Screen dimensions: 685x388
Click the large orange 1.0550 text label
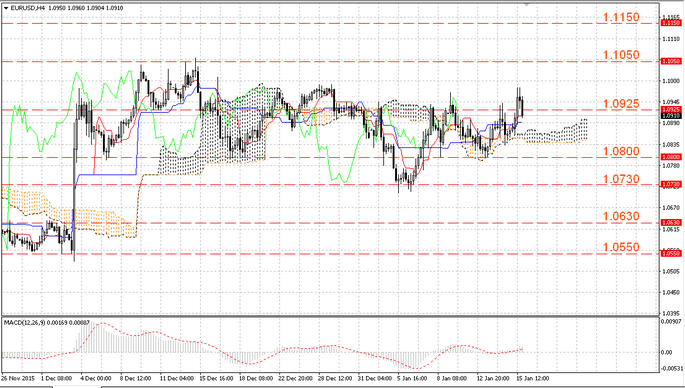[x=621, y=247]
